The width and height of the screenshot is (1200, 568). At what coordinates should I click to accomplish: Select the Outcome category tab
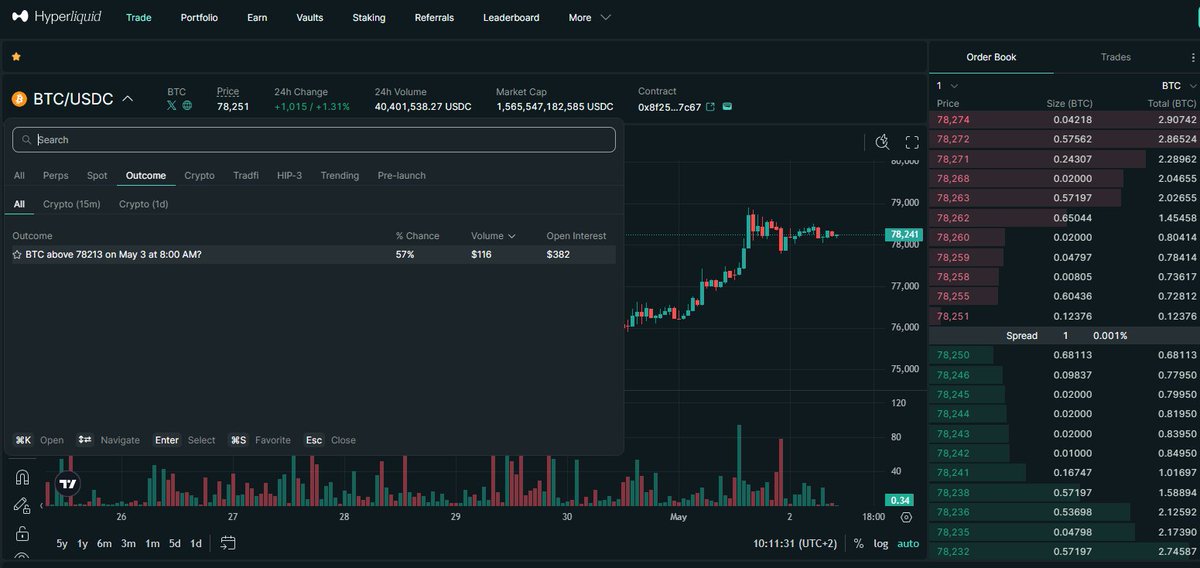click(x=146, y=175)
